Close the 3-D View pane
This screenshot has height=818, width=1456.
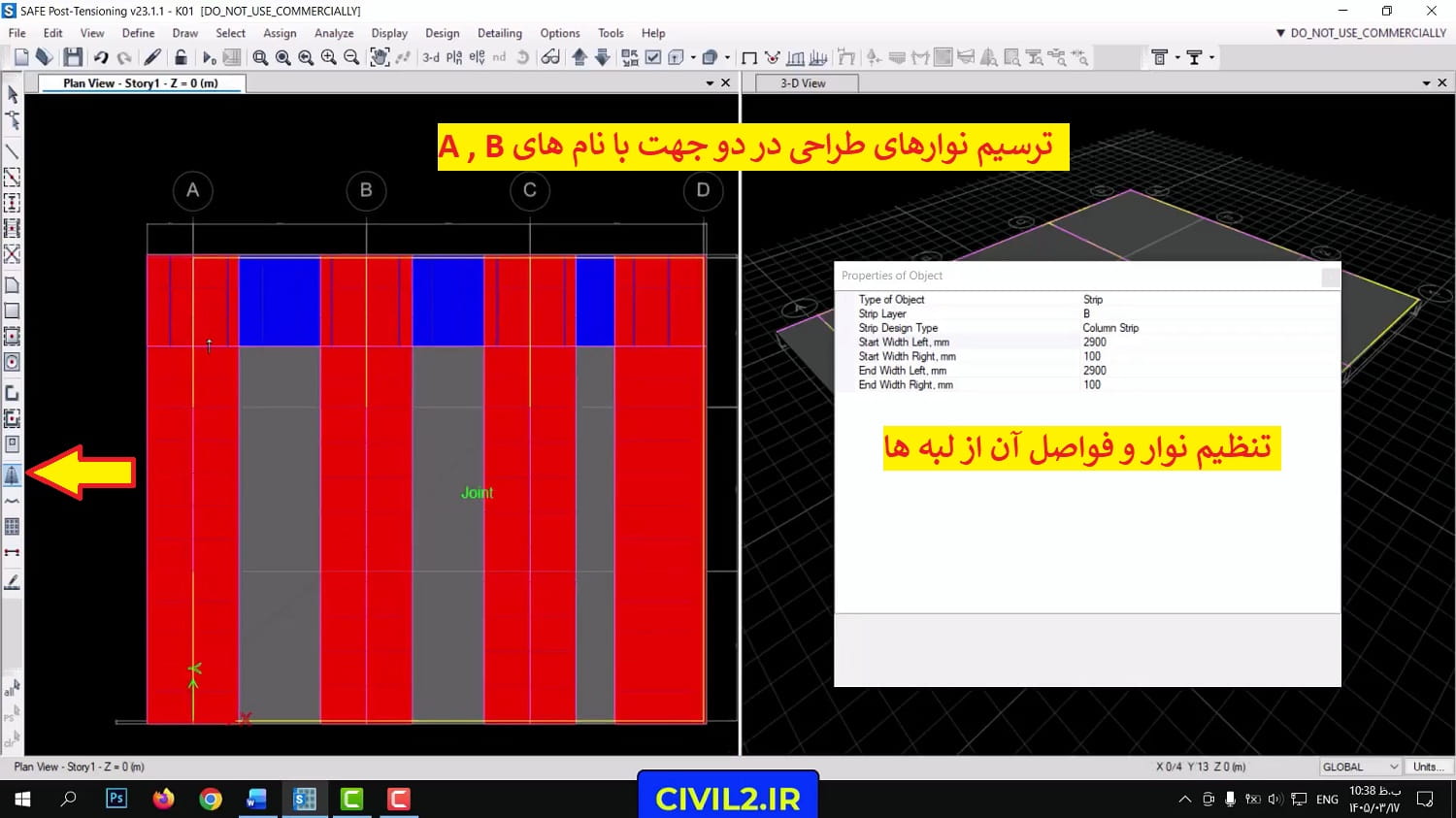click(1441, 83)
